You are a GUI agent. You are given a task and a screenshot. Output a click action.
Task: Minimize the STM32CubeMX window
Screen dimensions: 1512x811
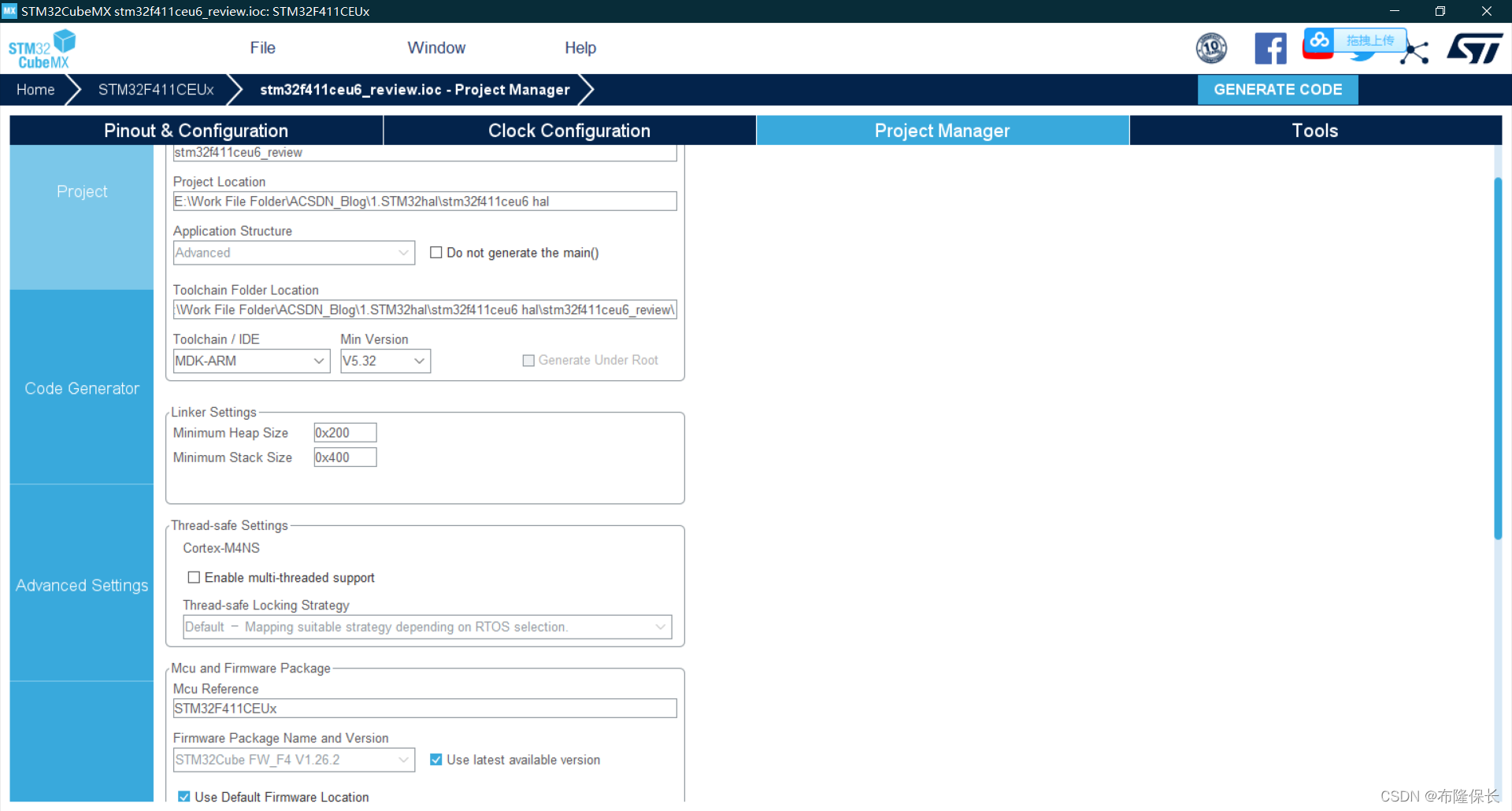(1394, 11)
